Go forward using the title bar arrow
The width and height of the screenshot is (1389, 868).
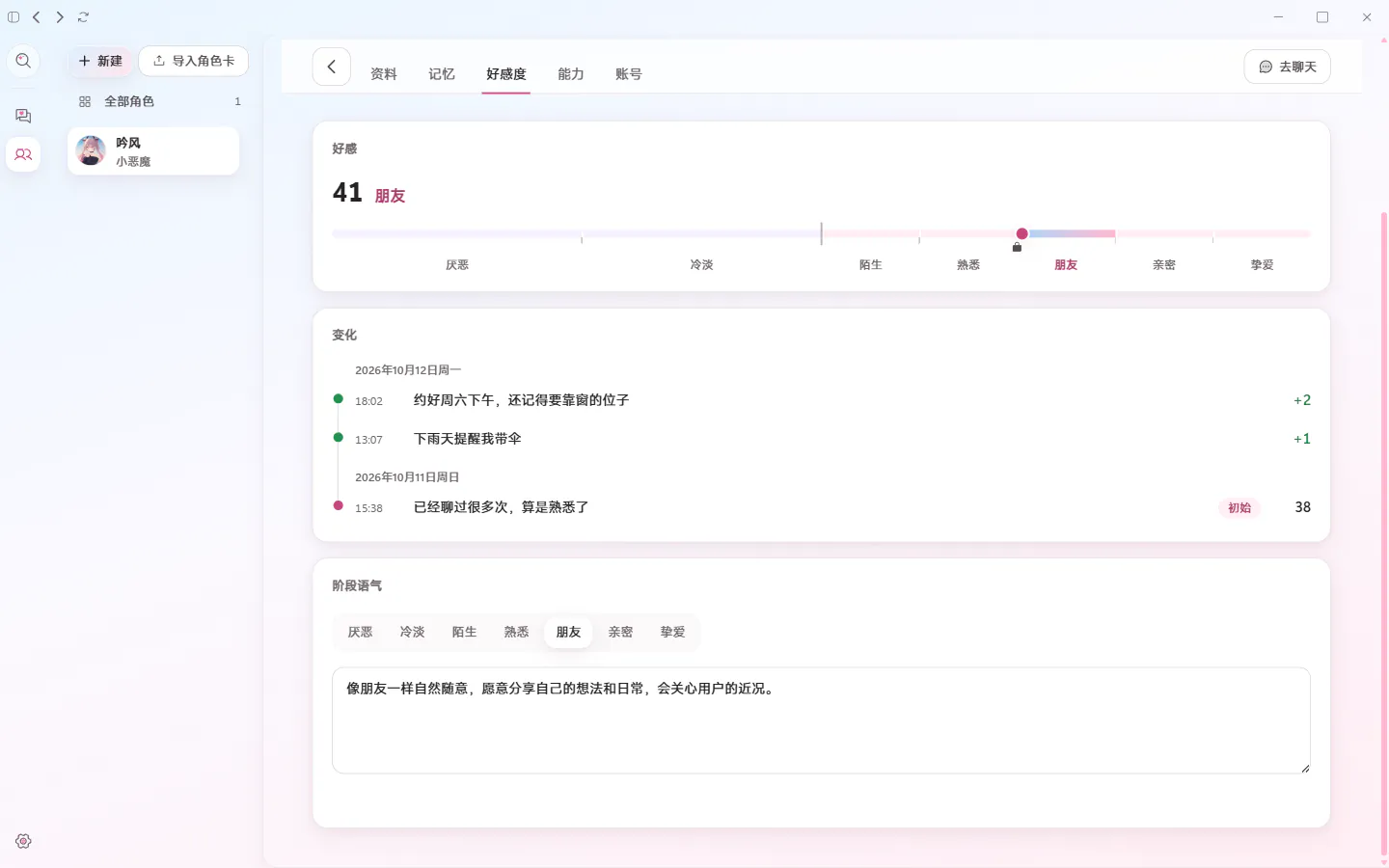60,17
